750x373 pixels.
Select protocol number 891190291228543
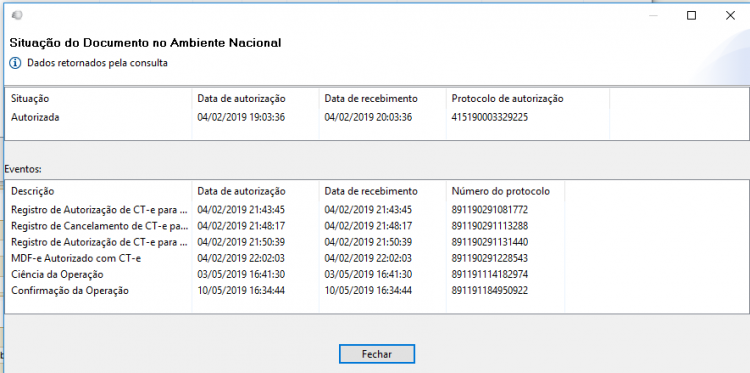pyautogui.click(x=490, y=258)
